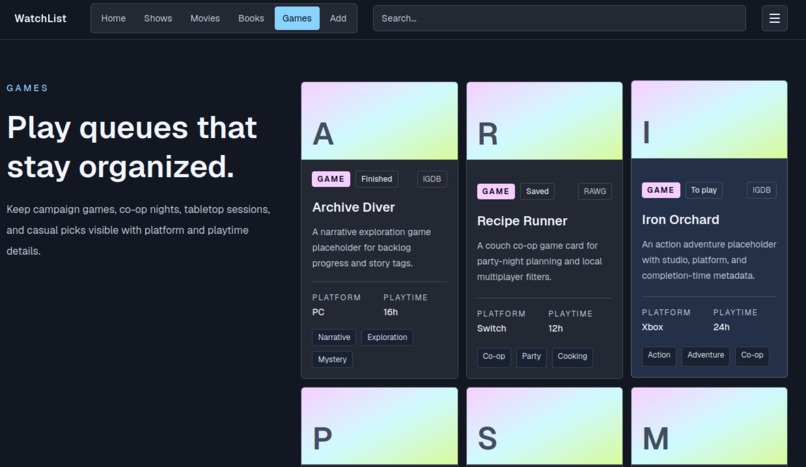
Task: Open the Recipe Runner cover thumbnail
Action: pyautogui.click(x=544, y=121)
